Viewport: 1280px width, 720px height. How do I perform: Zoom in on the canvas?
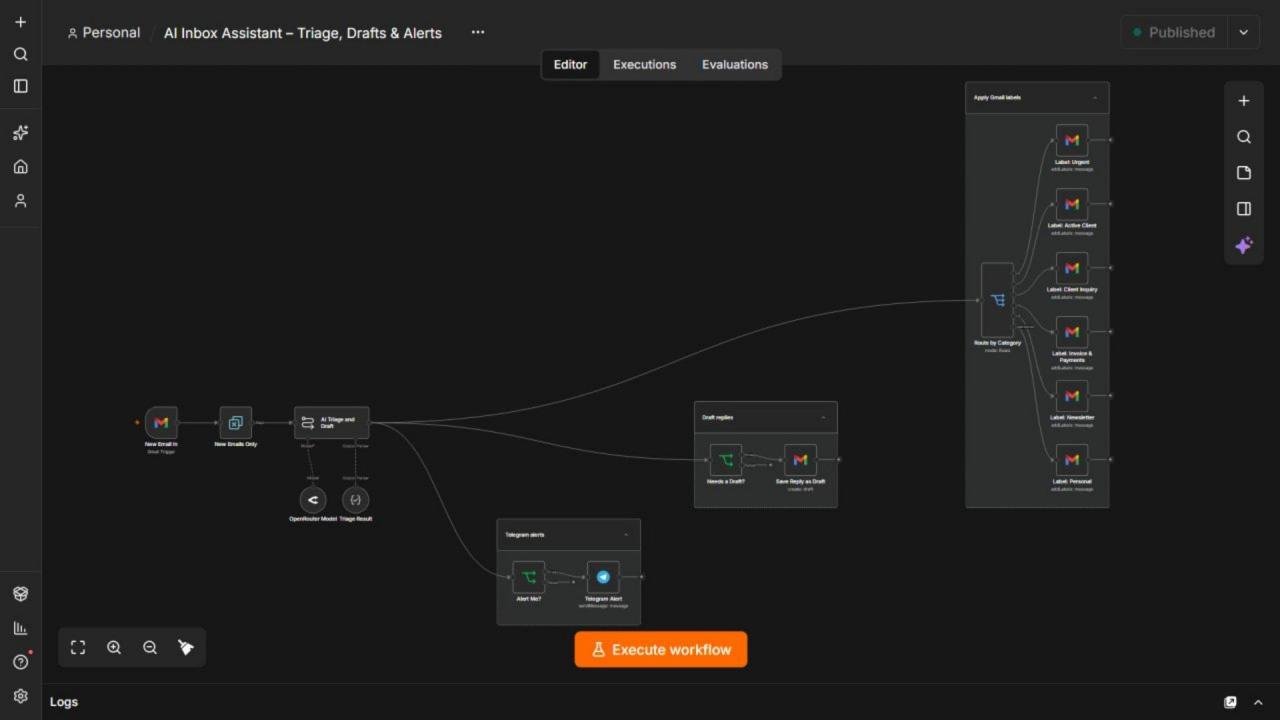tap(114, 648)
